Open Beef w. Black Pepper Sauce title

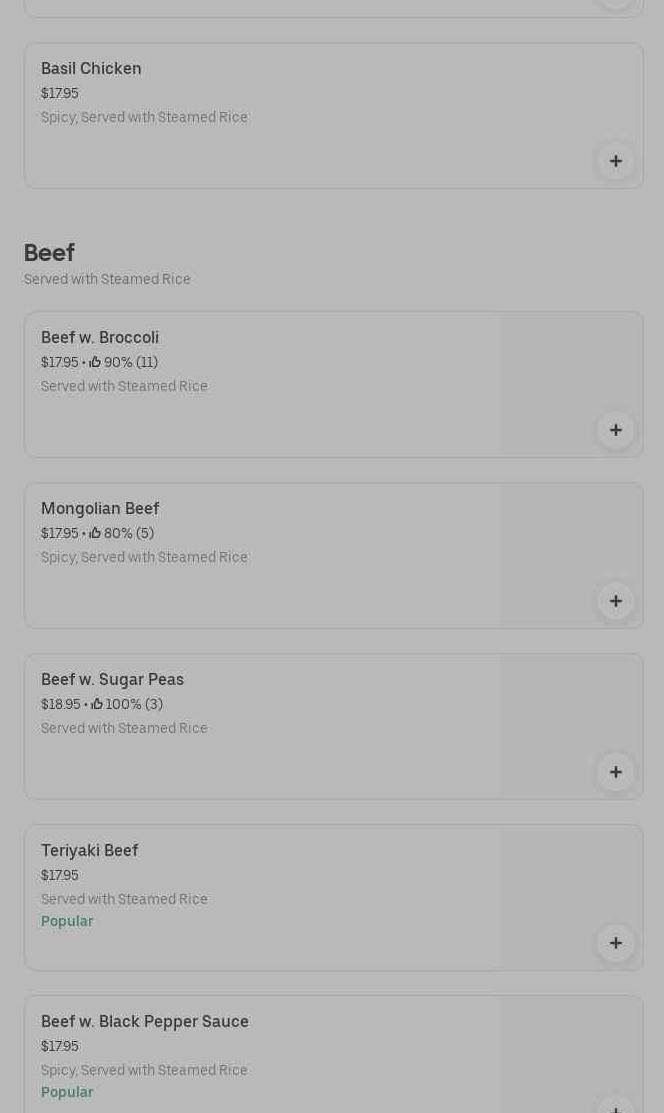145,1021
